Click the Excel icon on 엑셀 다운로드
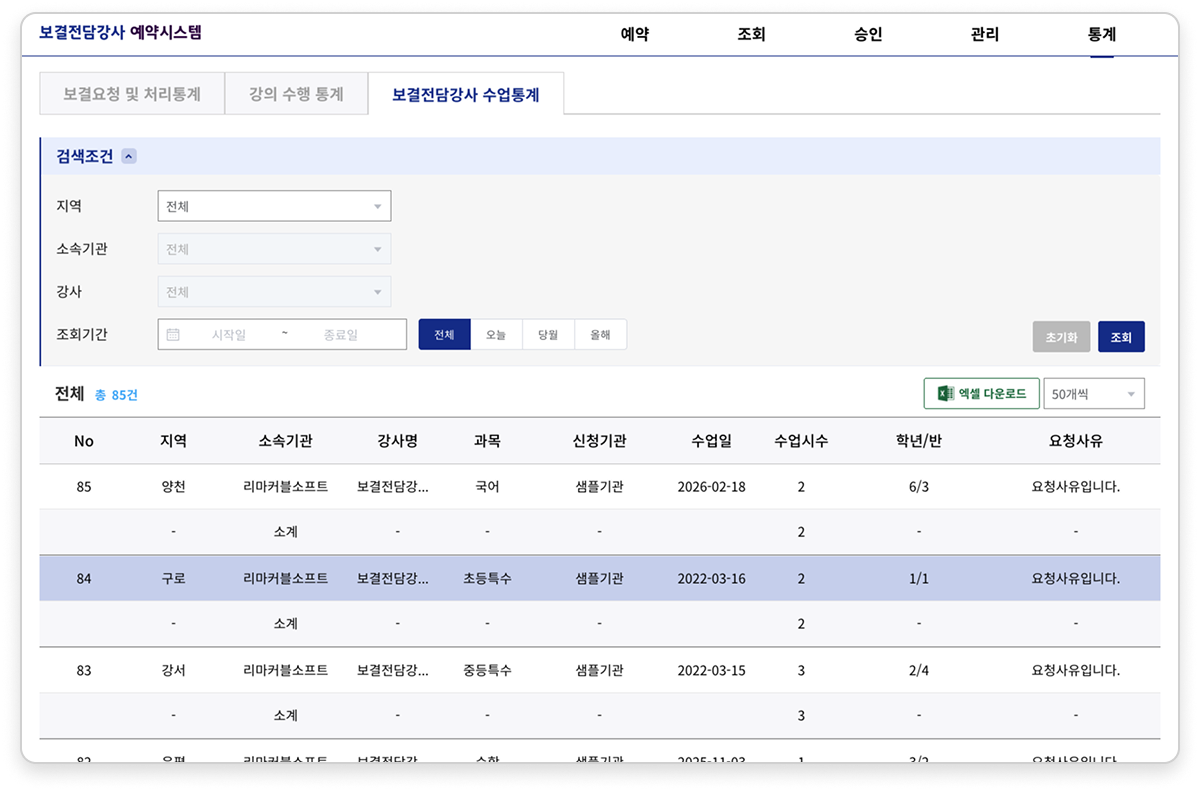Image resolution: width=1200 pixels, height=792 pixels. (944, 394)
